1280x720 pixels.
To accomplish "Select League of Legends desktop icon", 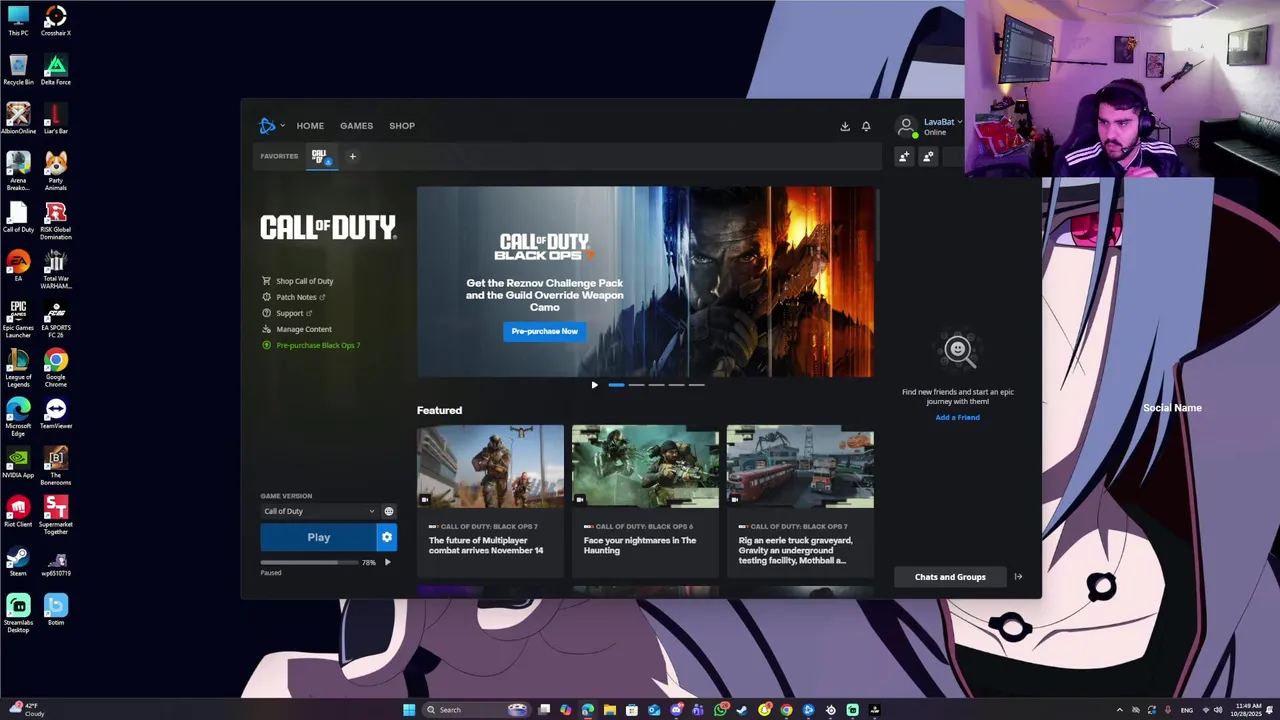I will (x=18, y=368).
